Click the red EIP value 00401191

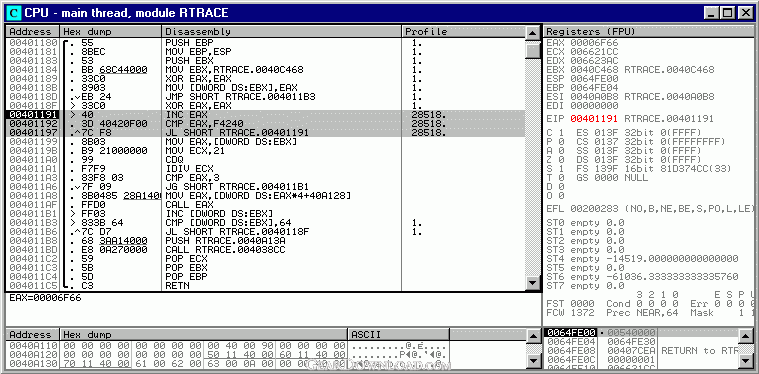coord(594,119)
